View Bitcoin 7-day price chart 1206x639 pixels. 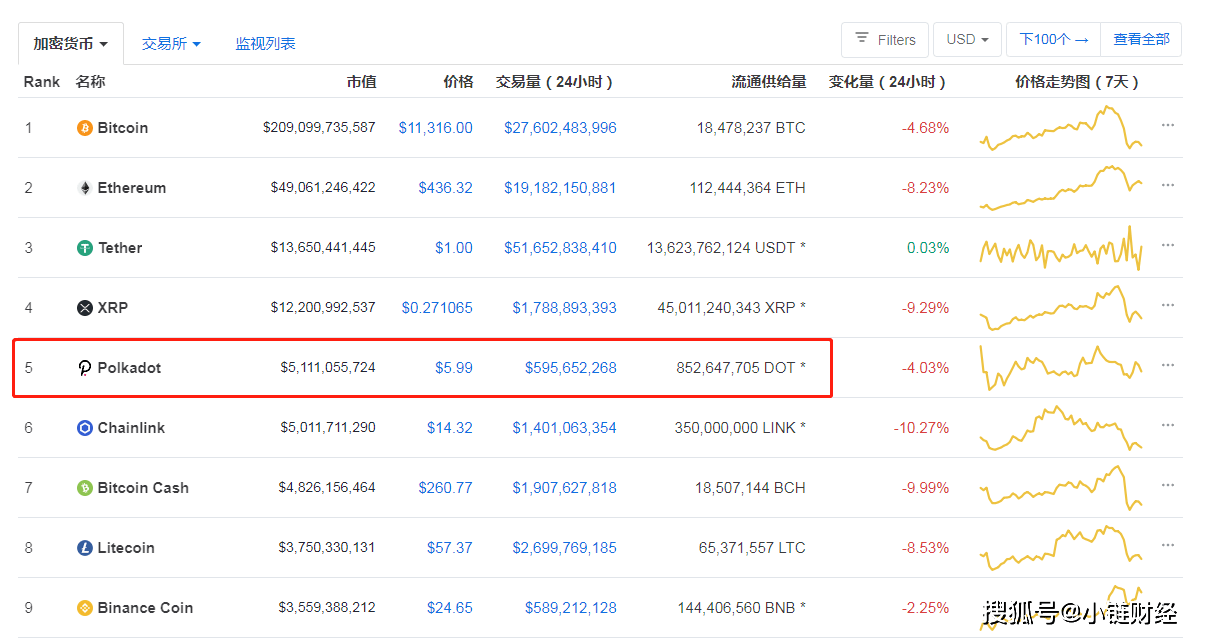[x=1061, y=128]
